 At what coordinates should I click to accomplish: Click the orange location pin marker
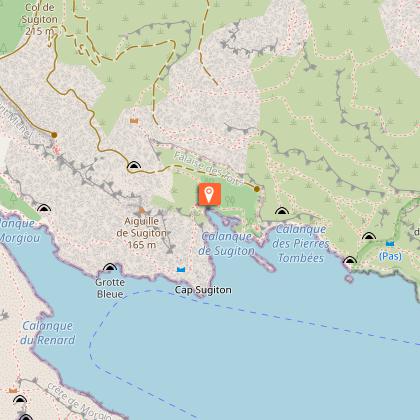[209, 194]
